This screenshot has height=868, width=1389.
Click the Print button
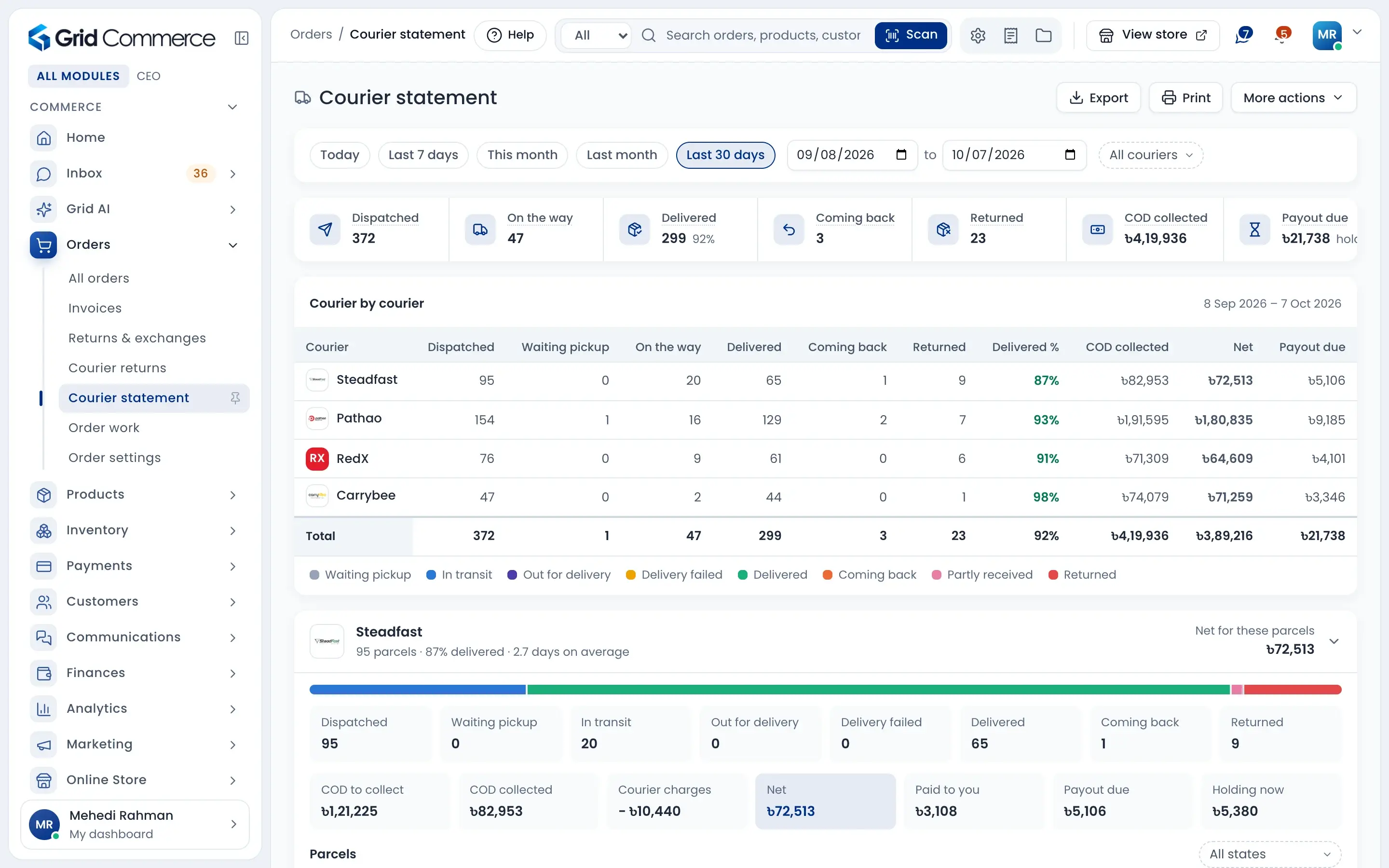pos(1185,97)
